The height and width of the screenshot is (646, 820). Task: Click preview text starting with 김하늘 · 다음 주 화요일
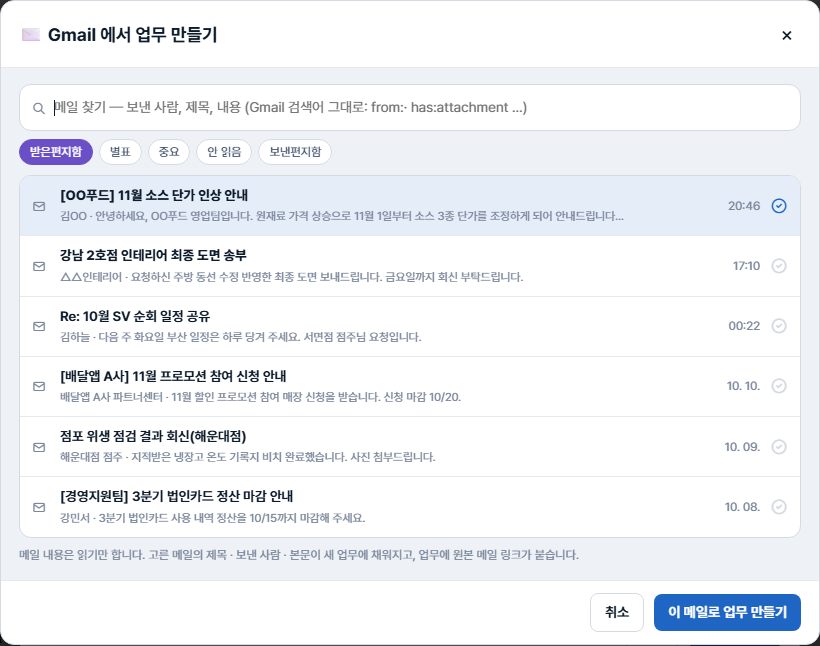241,337
